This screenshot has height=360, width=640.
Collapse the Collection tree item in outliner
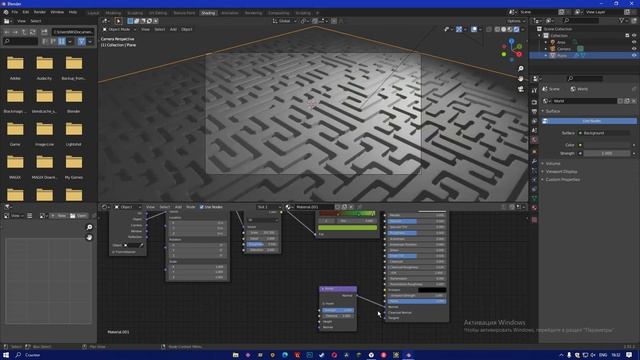(540, 36)
